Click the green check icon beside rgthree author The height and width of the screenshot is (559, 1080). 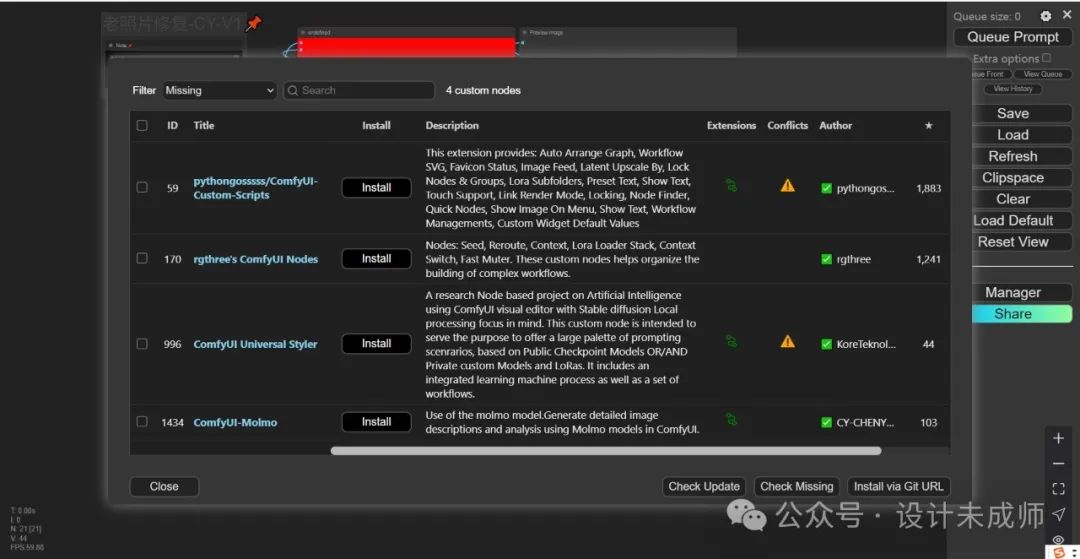(827, 260)
